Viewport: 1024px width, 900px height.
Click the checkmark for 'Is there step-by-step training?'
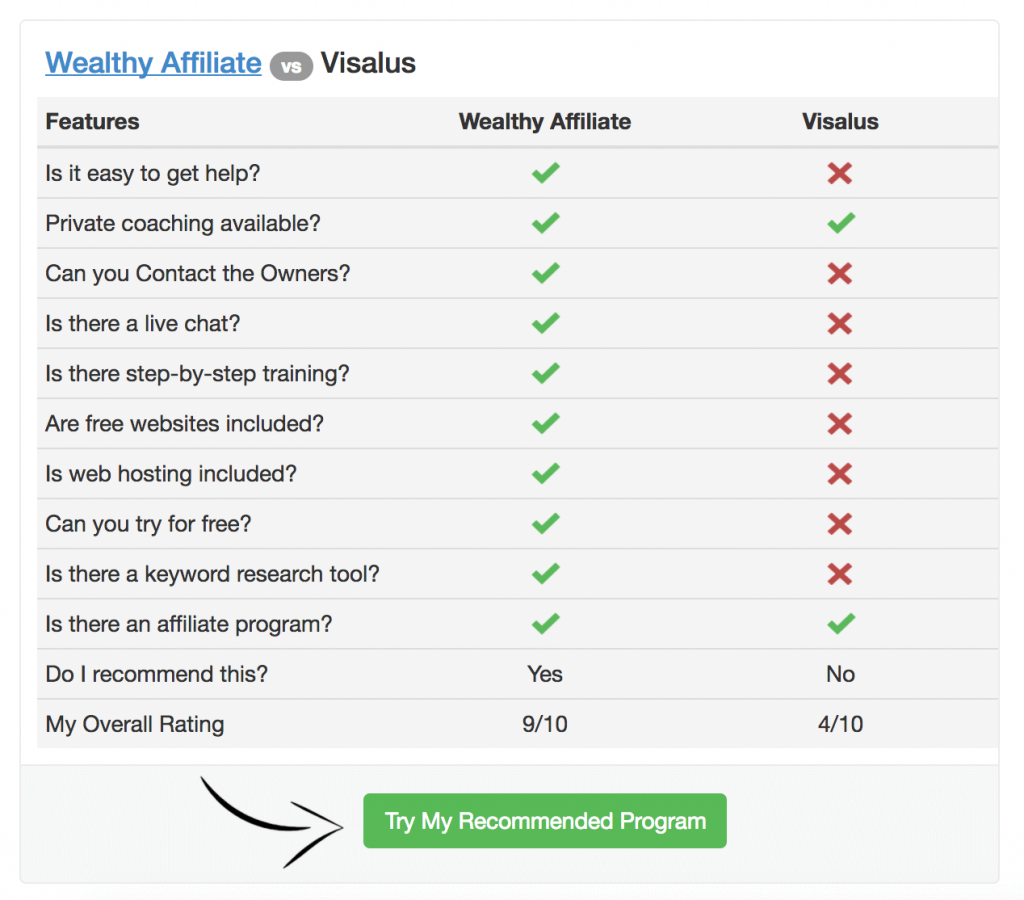[545, 373]
